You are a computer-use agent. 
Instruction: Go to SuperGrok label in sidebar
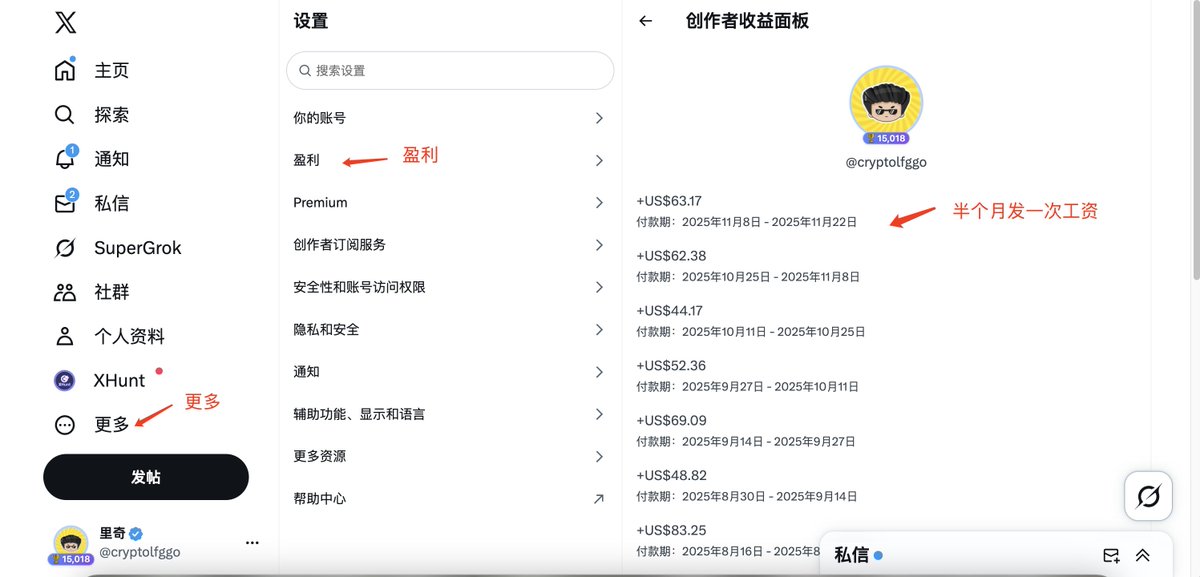click(138, 248)
